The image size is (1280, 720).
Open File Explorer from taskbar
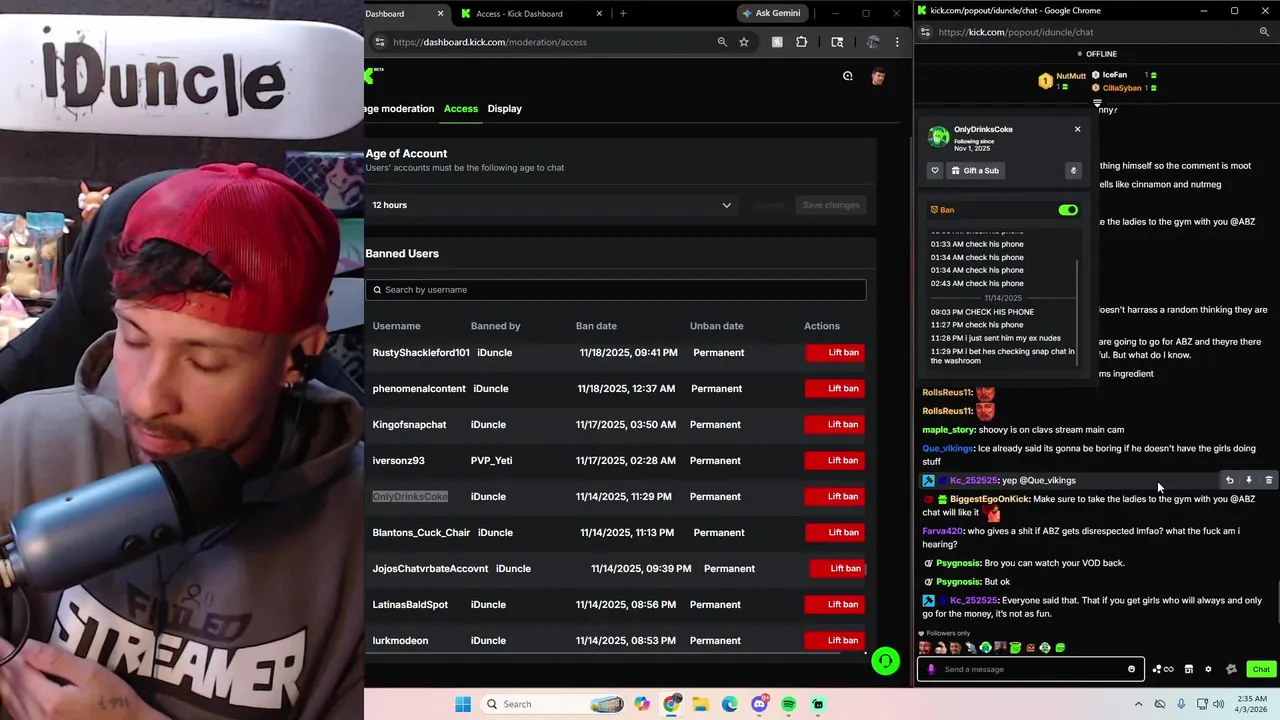[x=700, y=704]
